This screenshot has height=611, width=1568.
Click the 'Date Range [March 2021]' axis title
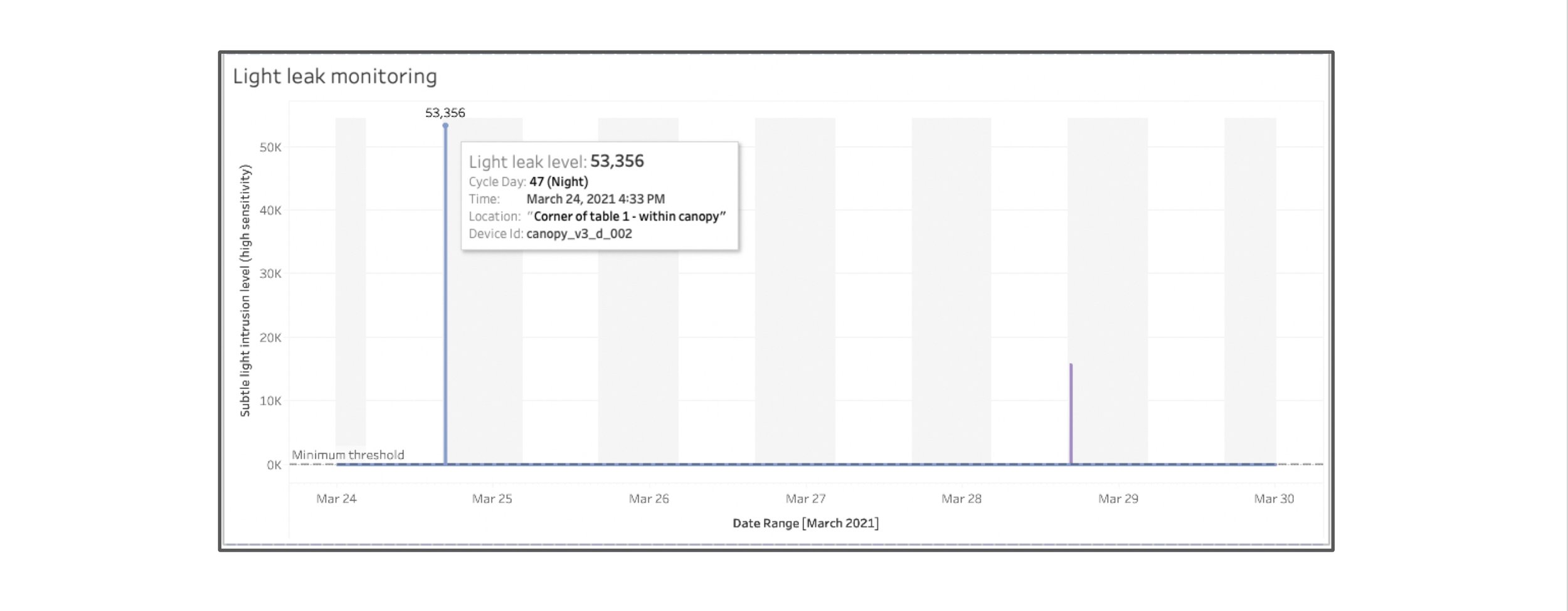[x=805, y=523]
